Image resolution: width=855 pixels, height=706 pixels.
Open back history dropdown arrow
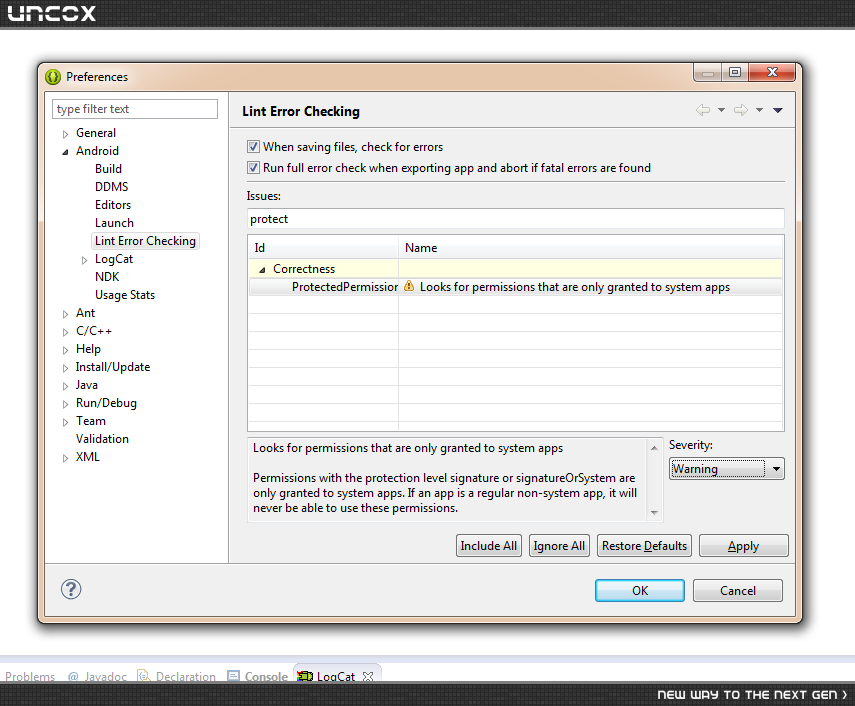721,110
